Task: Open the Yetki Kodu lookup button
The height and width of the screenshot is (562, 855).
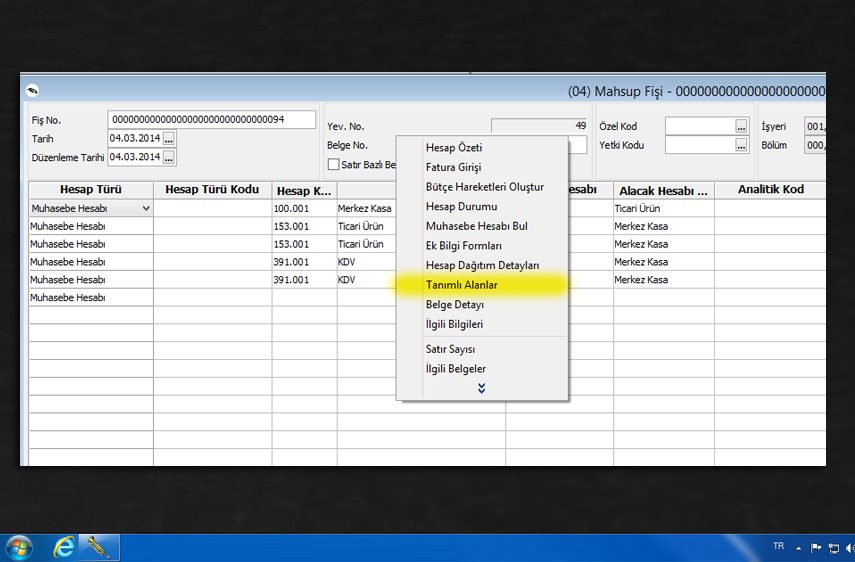Action: coord(741,146)
